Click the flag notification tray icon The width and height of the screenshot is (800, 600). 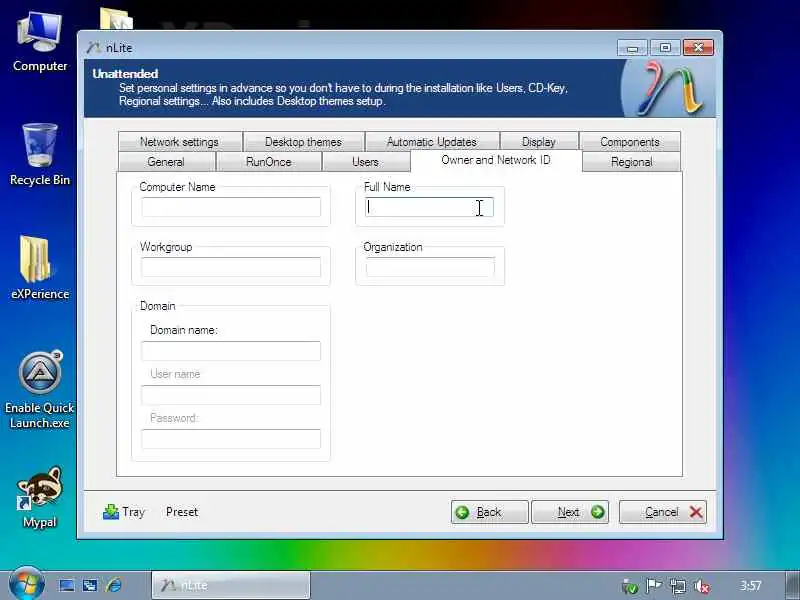(x=654, y=586)
